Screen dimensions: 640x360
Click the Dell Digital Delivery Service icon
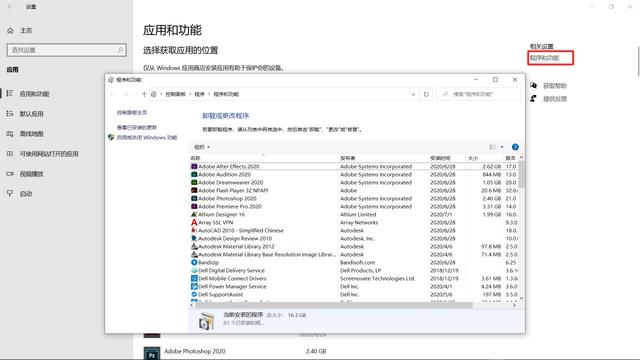pos(194,271)
